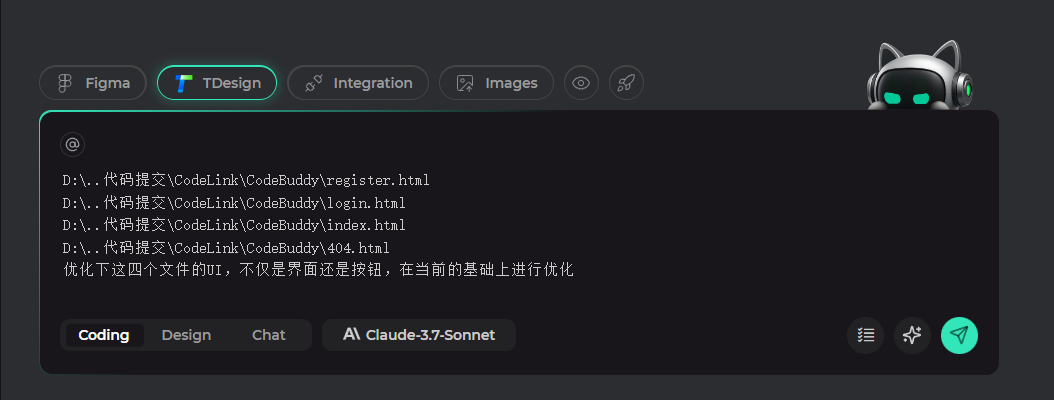Click the TDesign logo icon
Image resolution: width=1054 pixels, height=400 pixels.
tap(184, 83)
